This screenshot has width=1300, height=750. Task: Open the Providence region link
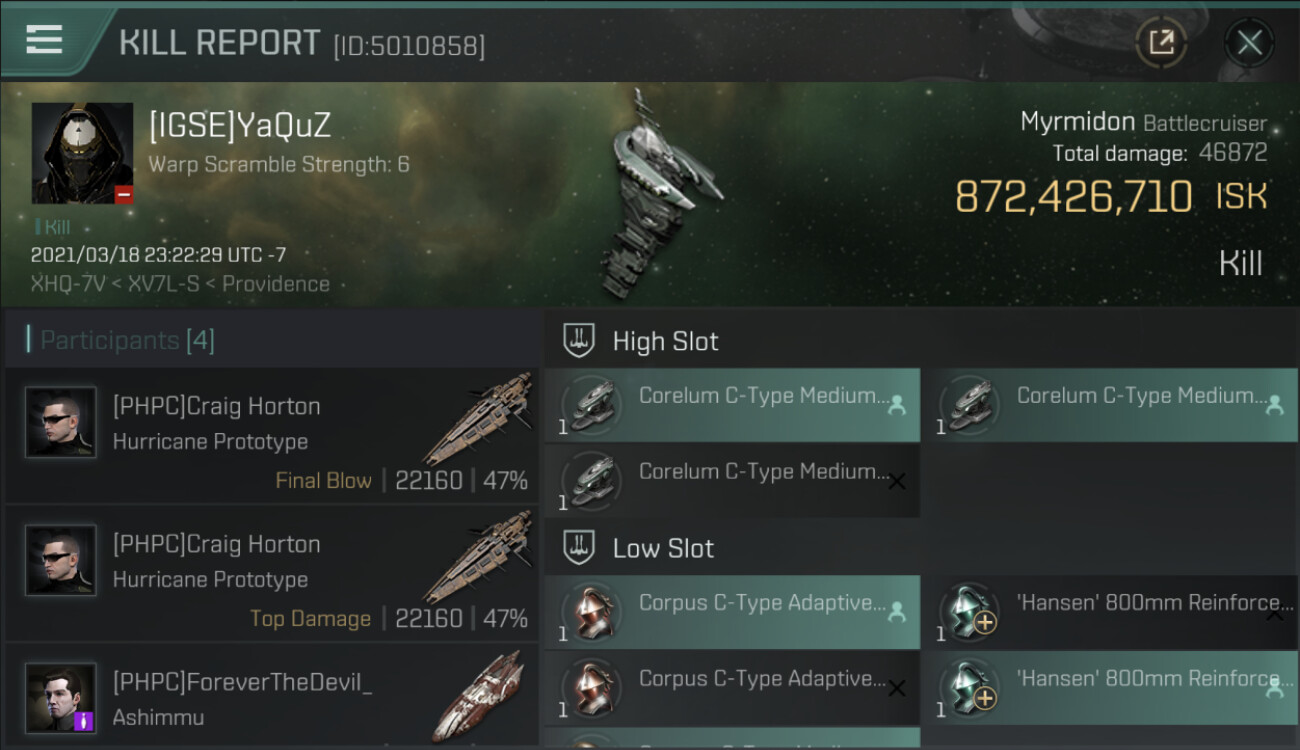click(x=276, y=284)
